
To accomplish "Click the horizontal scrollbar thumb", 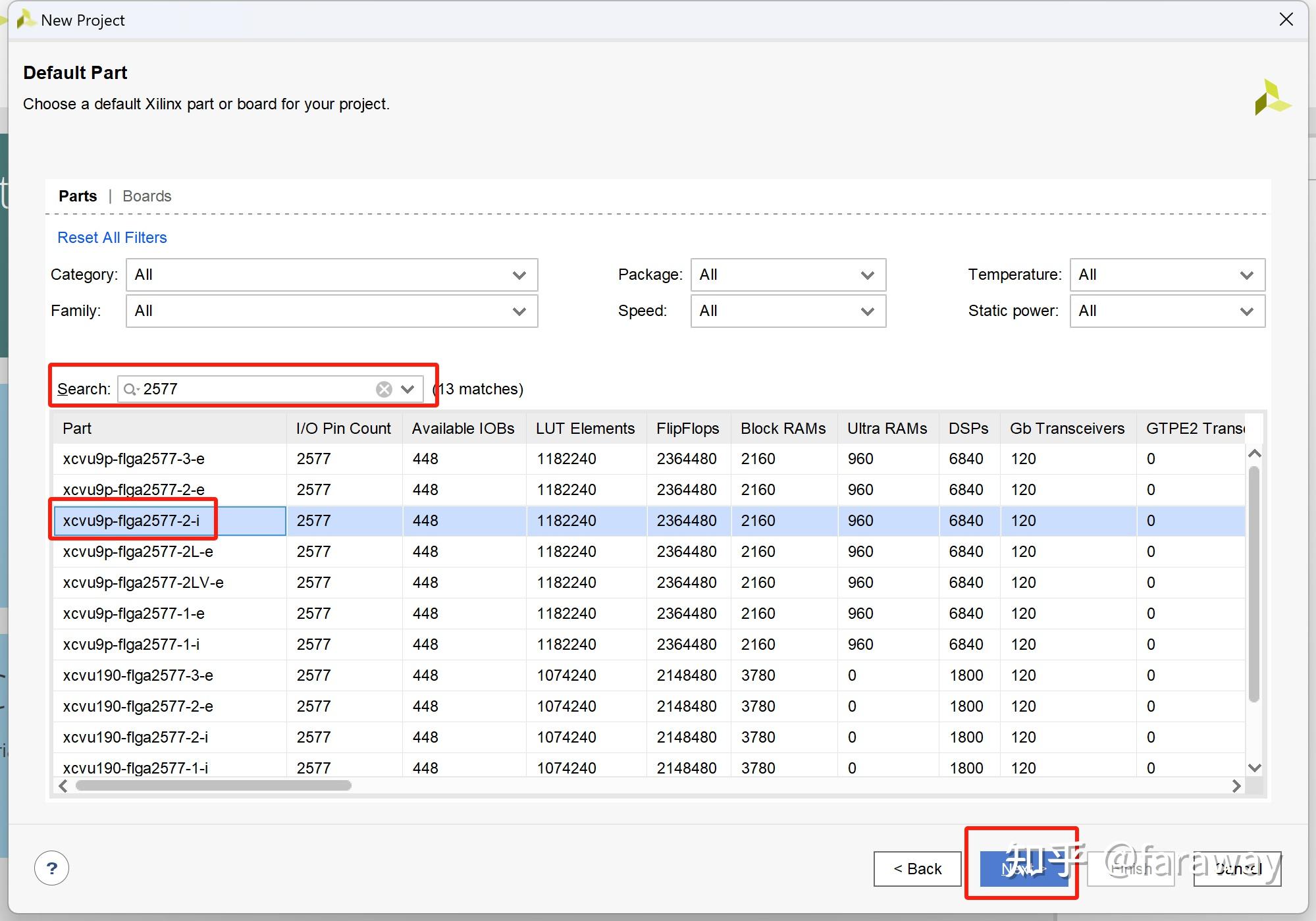I will click(x=213, y=785).
